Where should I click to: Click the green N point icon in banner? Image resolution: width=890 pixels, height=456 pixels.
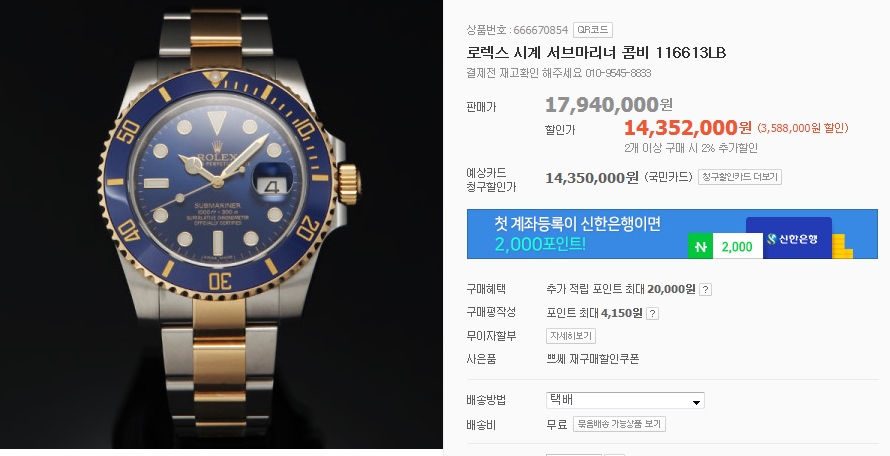coord(700,246)
